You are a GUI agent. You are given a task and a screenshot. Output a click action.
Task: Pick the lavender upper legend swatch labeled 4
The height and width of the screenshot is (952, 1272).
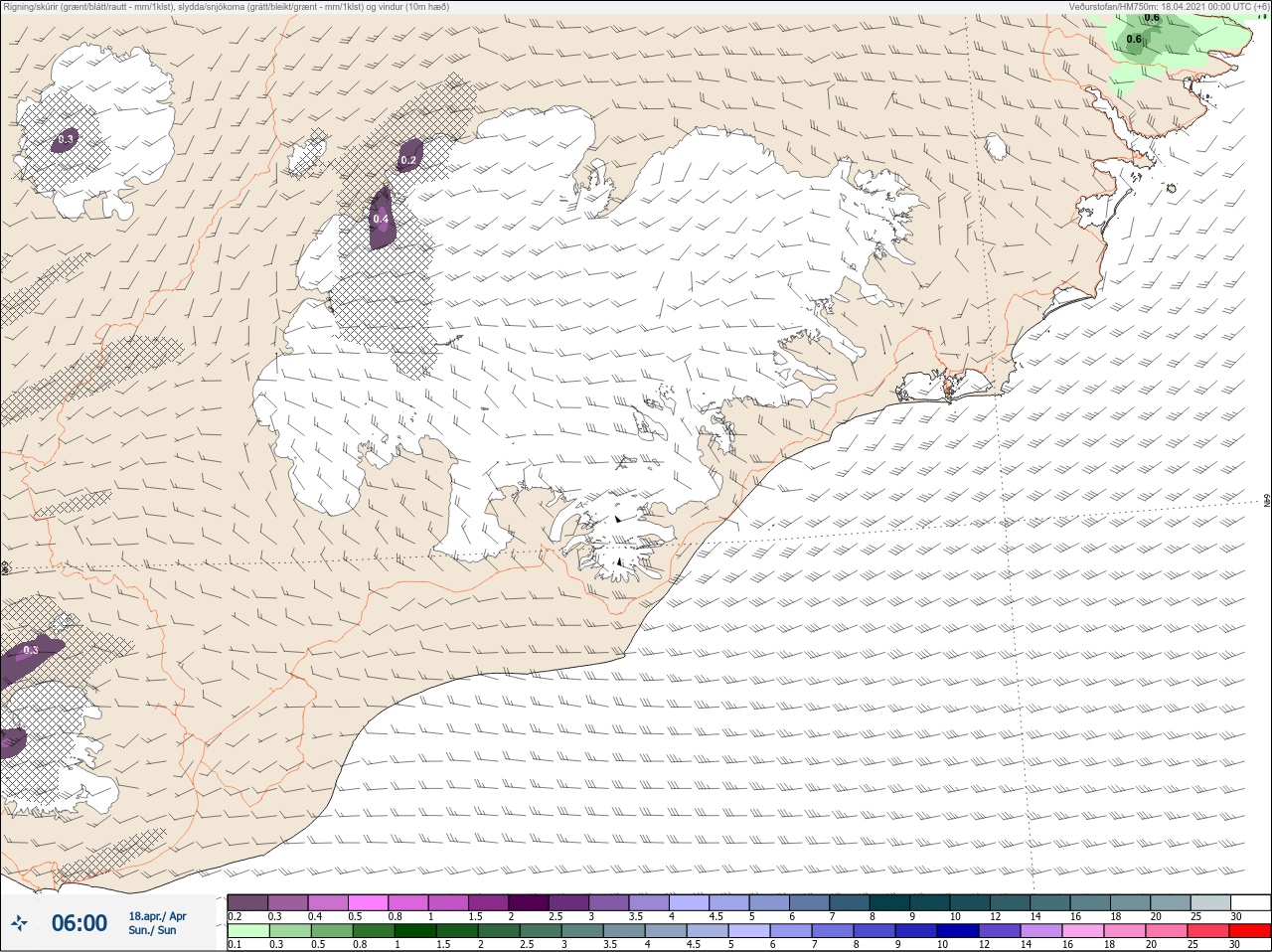(690, 902)
